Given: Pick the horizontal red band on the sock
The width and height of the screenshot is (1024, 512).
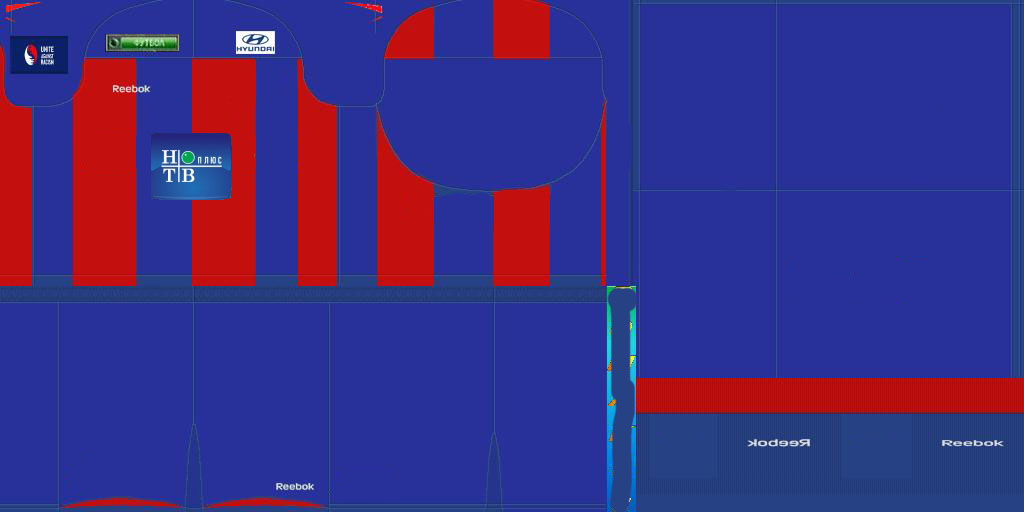Looking at the screenshot, I should click(x=830, y=395).
